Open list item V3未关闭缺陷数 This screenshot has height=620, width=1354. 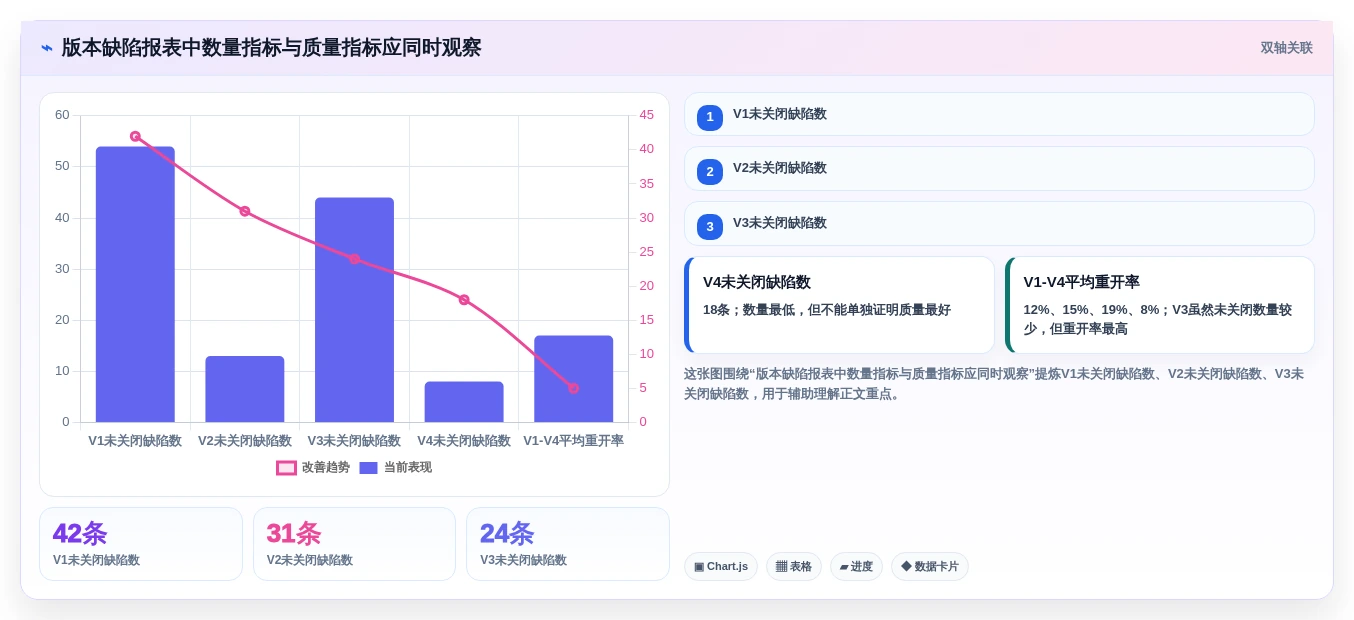click(x=999, y=223)
